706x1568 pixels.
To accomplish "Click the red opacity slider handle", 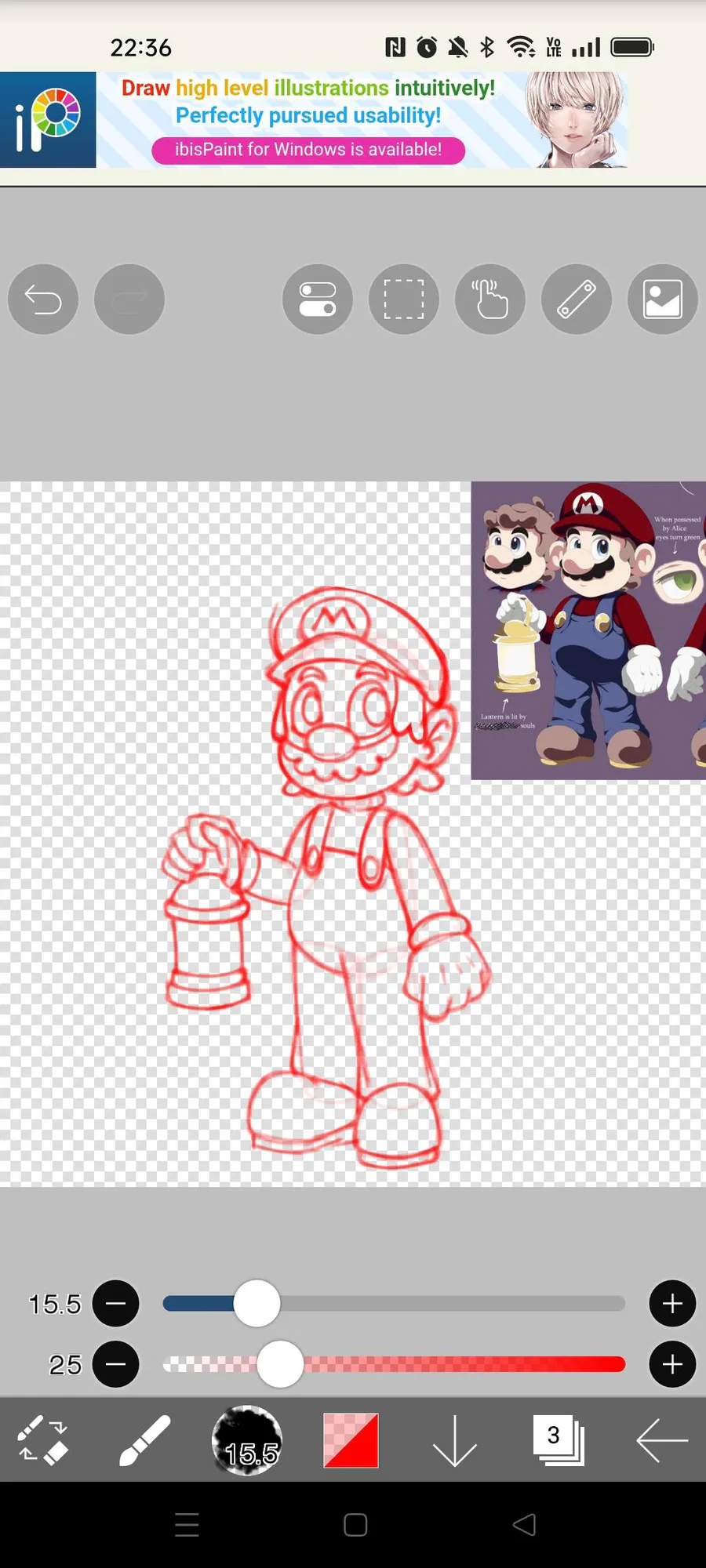I will [280, 1364].
